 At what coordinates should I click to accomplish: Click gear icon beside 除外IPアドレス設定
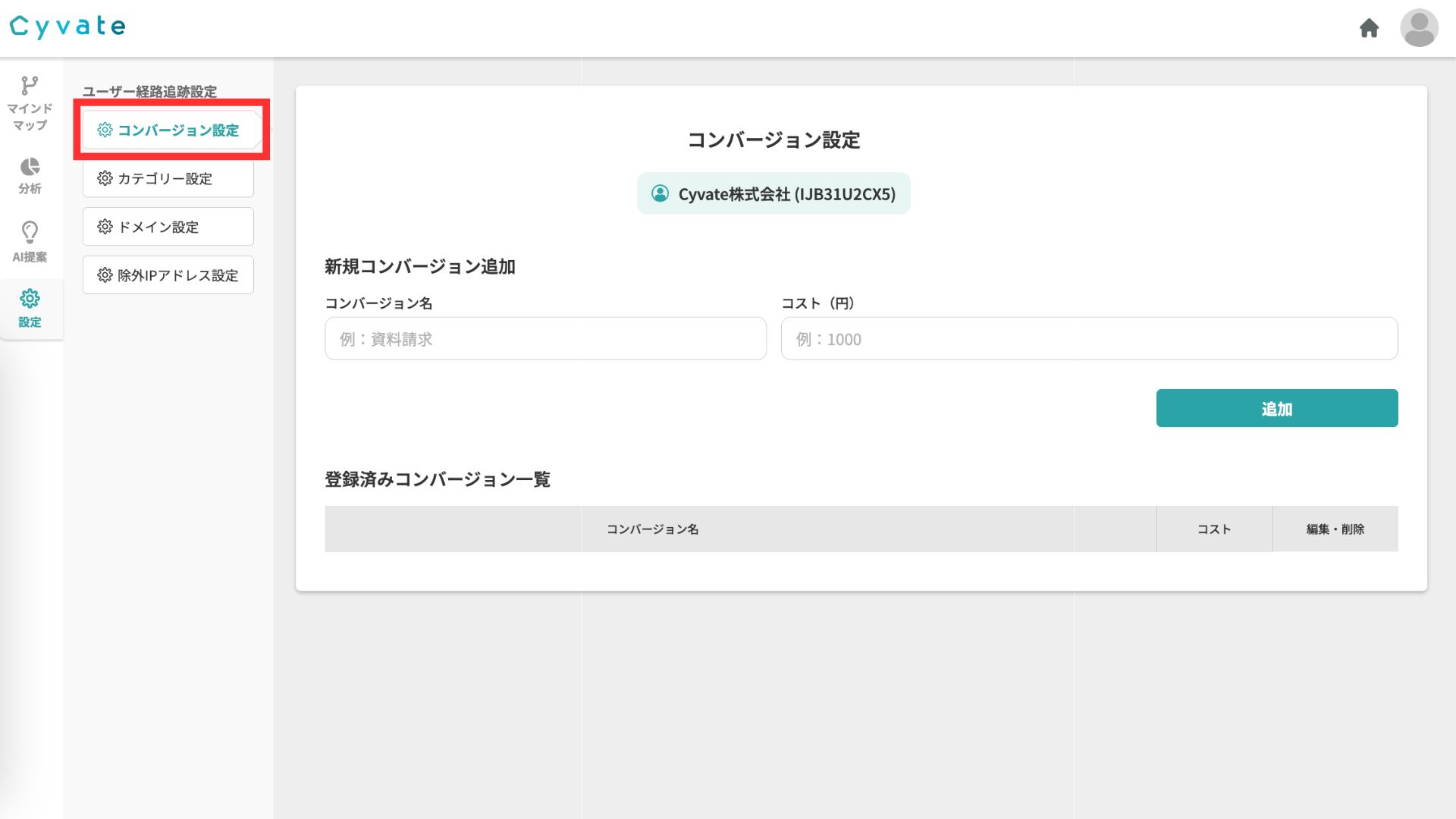(105, 275)
